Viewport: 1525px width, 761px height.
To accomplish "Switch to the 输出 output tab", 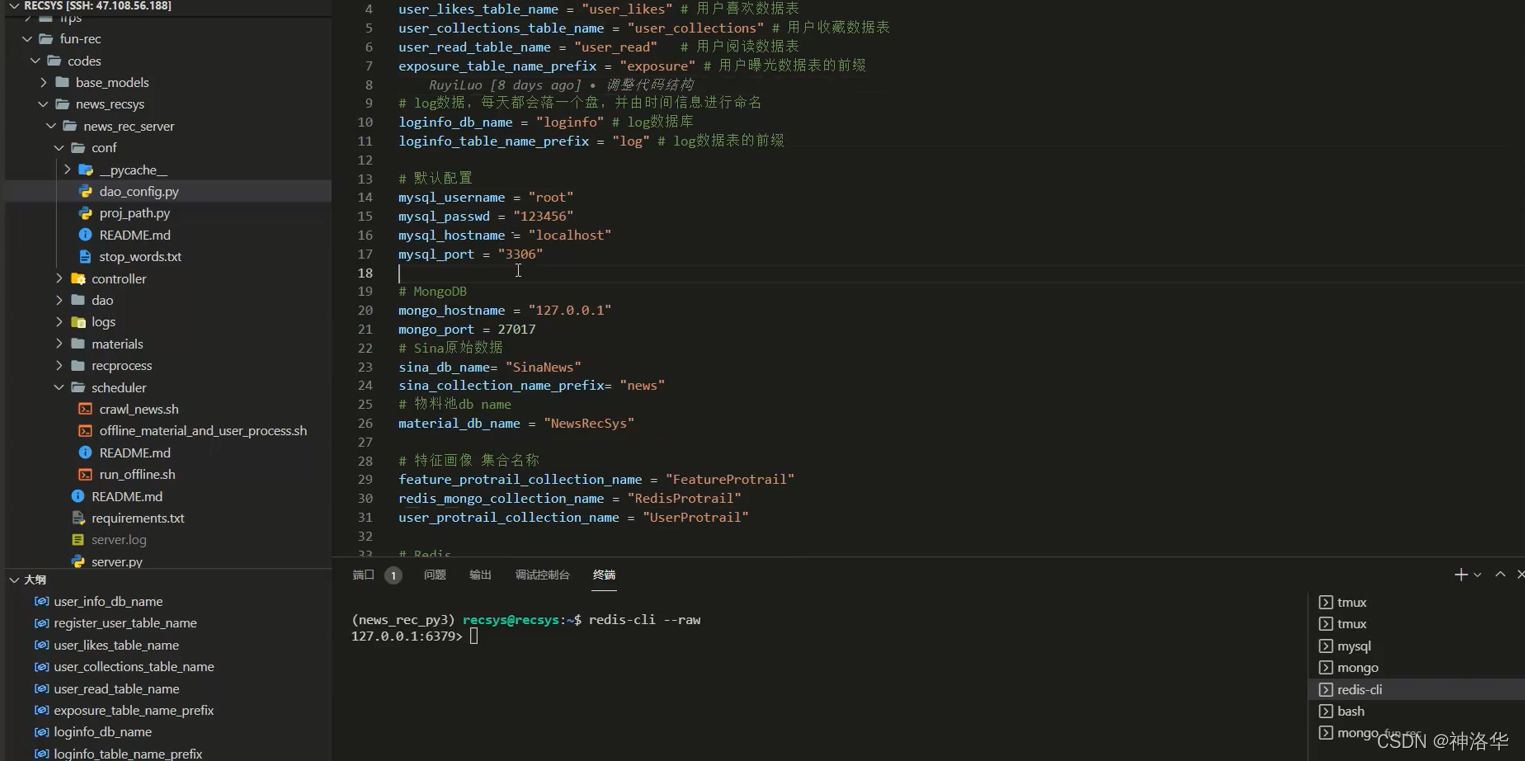I will [480, 575].
